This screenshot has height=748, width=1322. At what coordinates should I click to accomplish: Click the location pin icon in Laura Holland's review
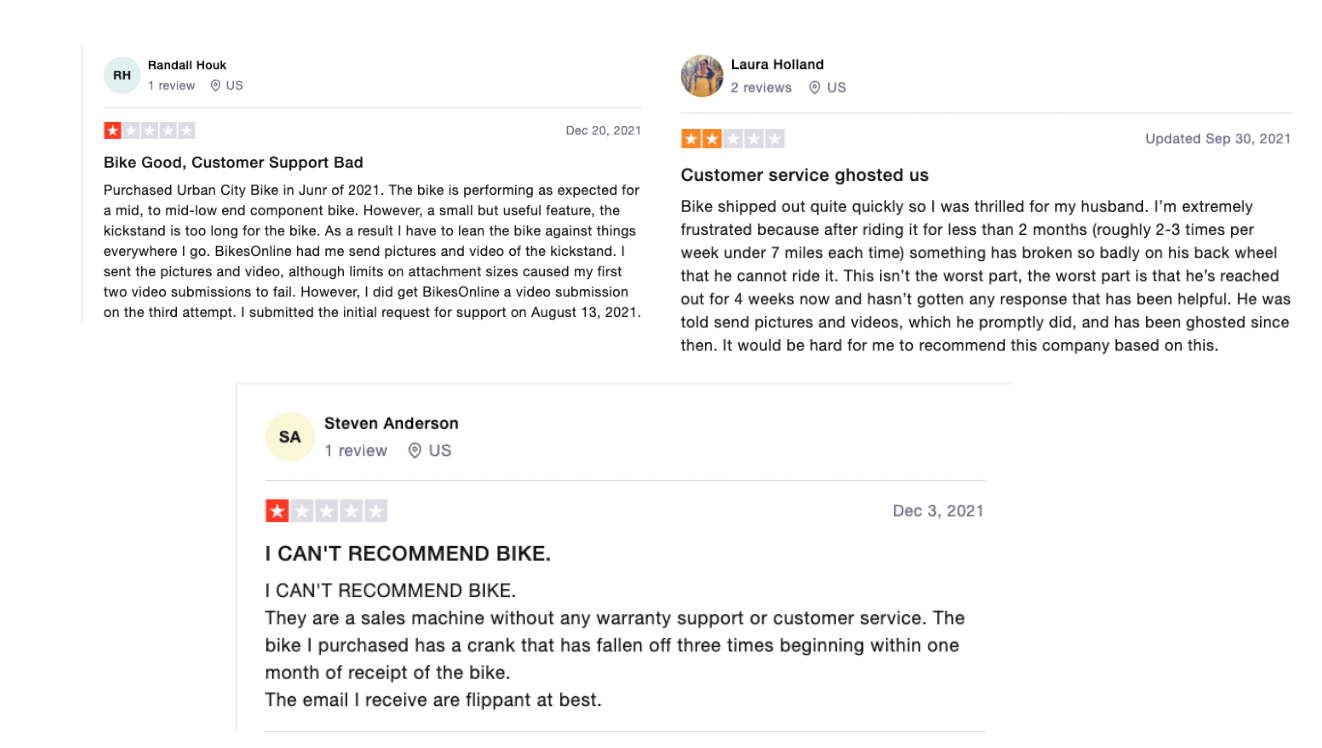coord(814,88)
